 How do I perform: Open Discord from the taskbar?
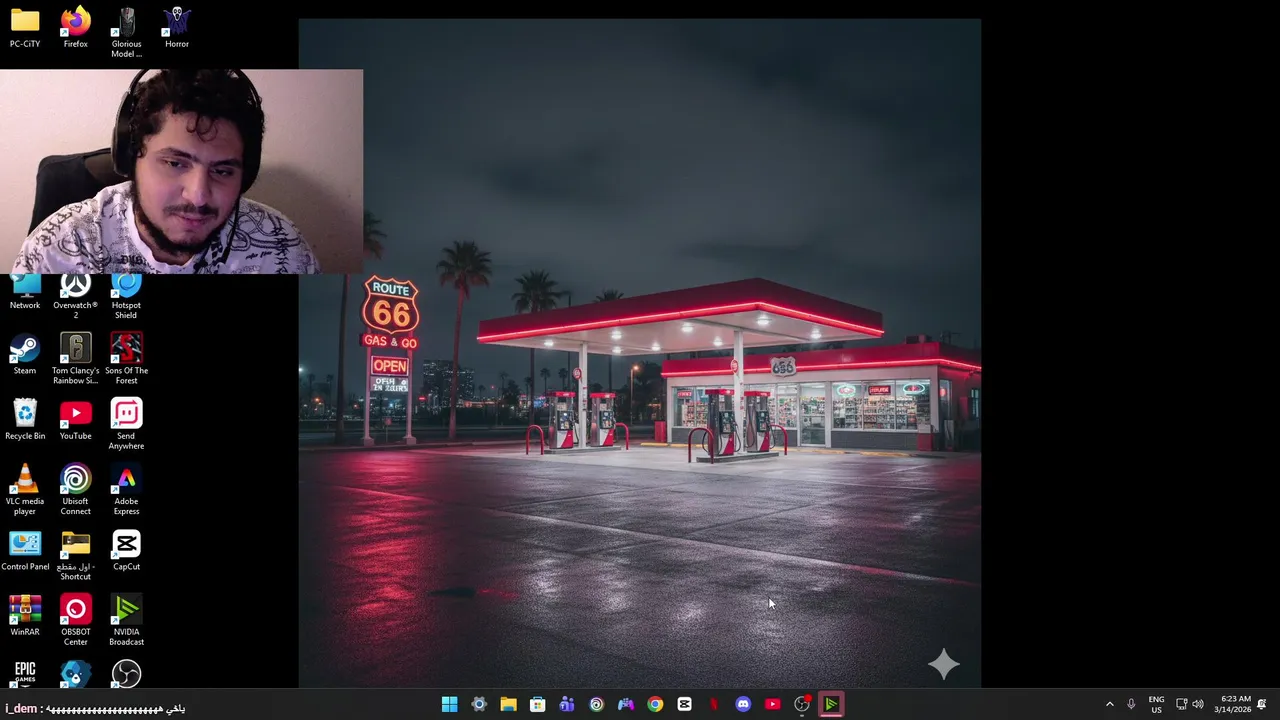[743, 704]
